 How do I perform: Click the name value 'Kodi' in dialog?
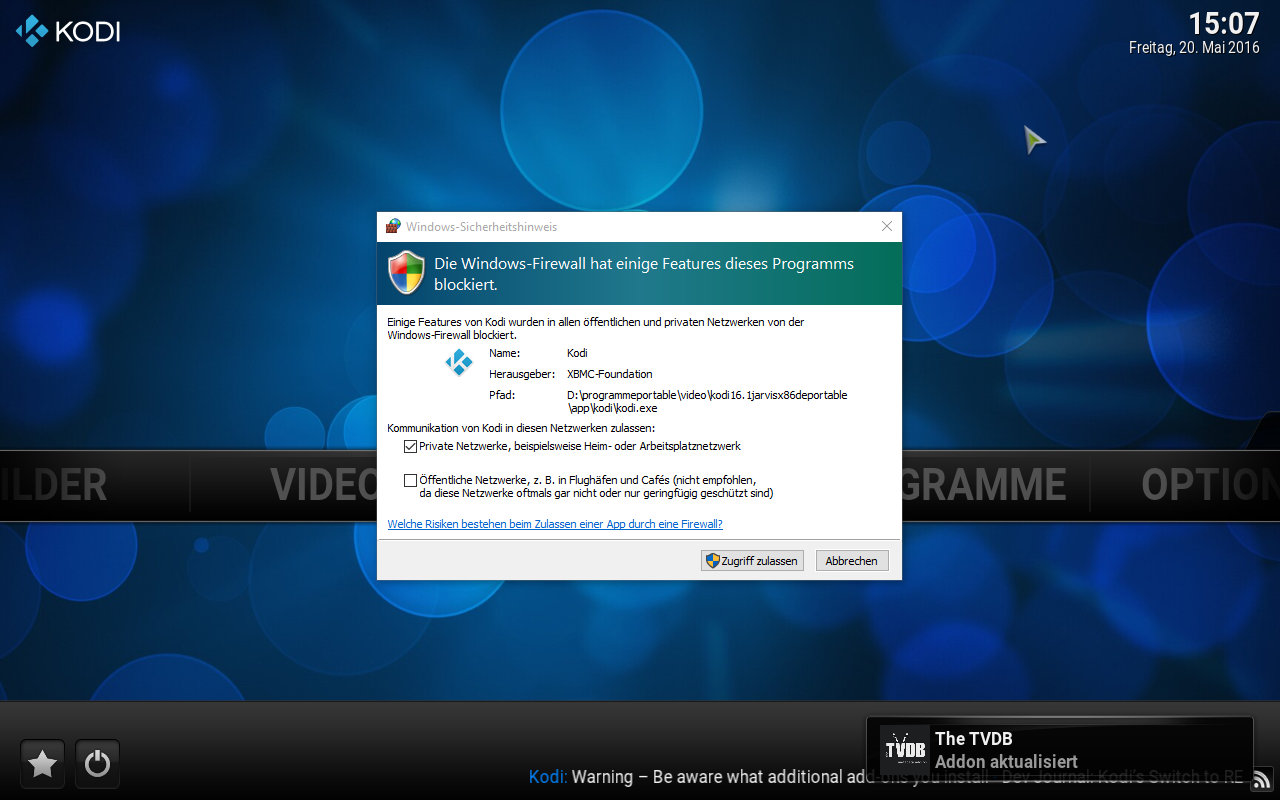577,353
